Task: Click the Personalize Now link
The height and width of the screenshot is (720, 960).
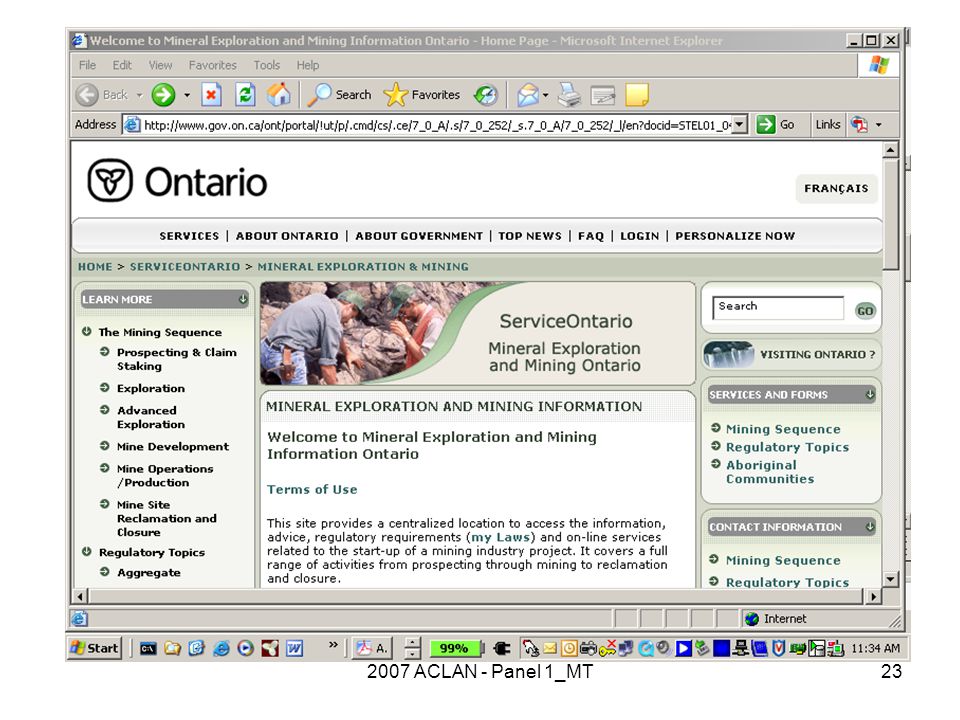Action: click(x=735, y=236)
